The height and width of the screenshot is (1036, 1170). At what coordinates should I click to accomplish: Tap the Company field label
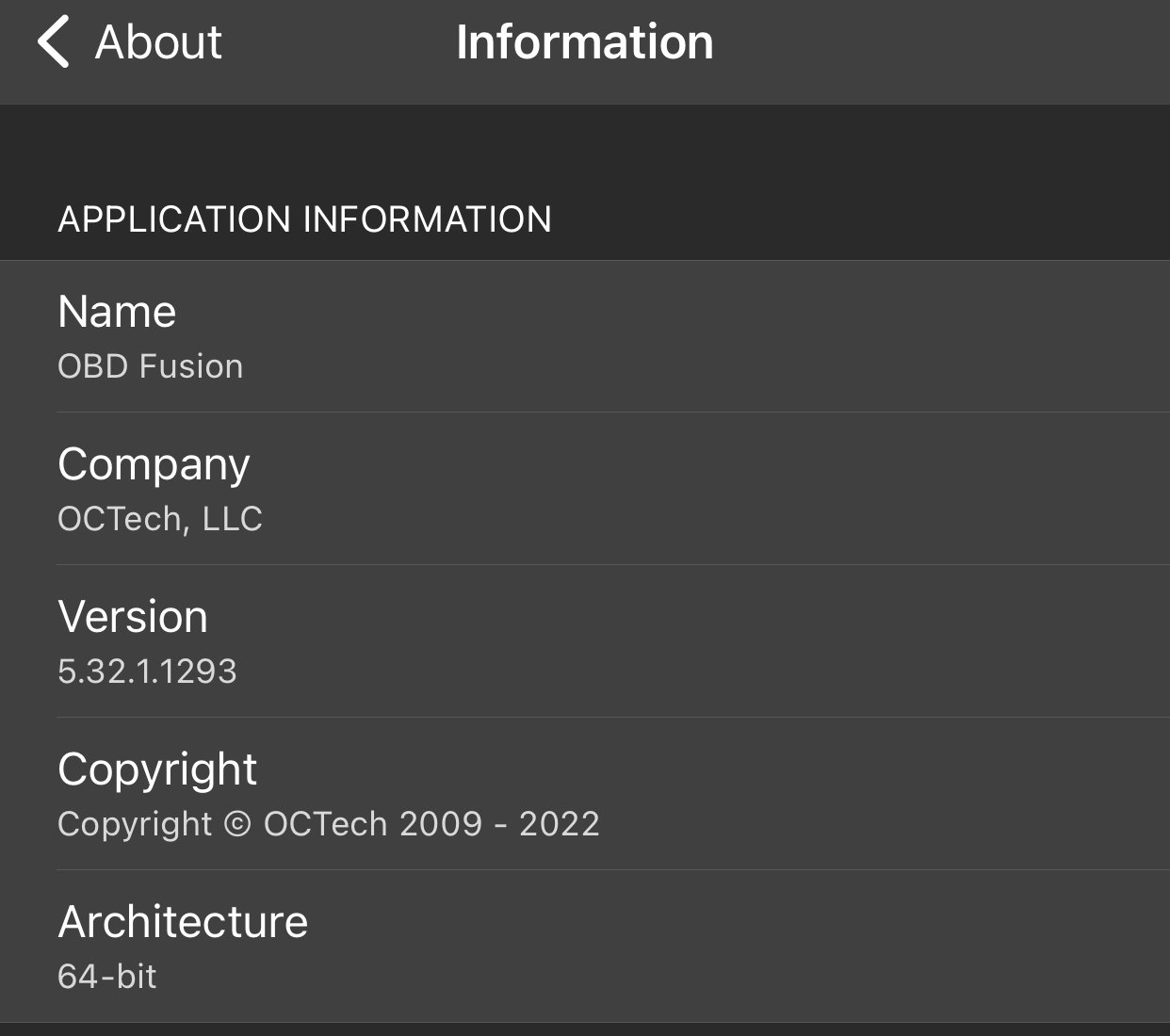[154, 465]
